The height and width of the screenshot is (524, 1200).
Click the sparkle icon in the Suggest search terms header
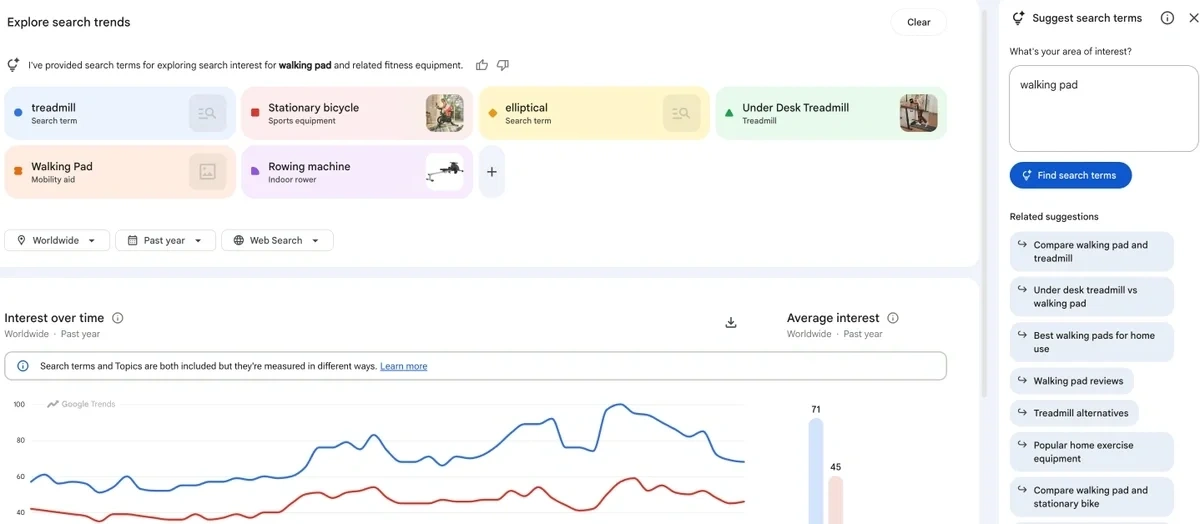point(1018,18)
